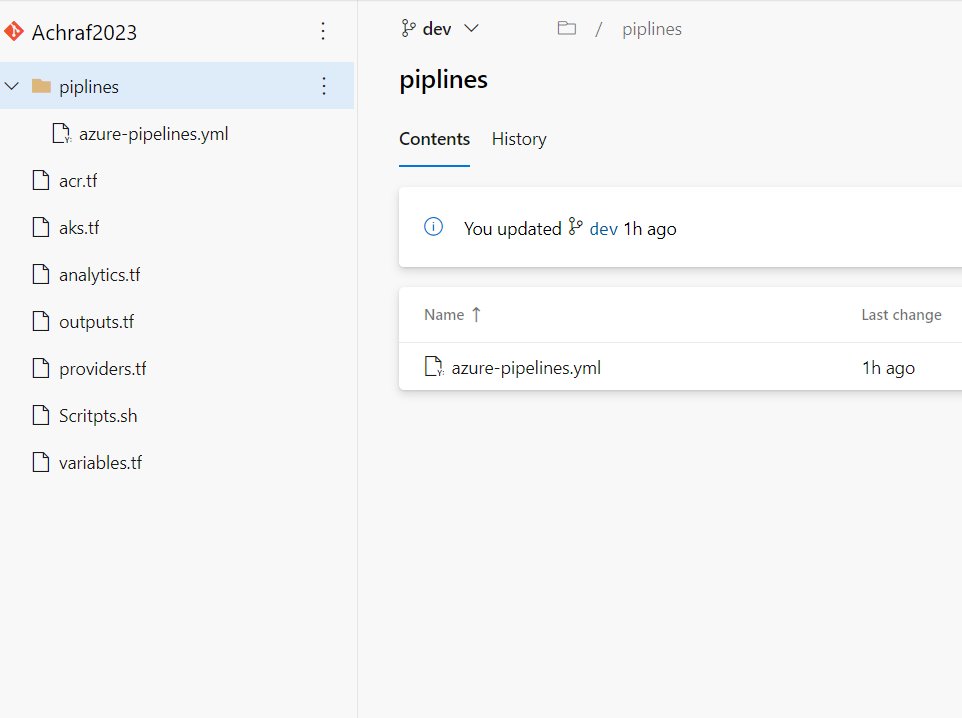Open azure-pipelines.yml from the contents table
Viewport: 962px width, 718px height.
pyautogui.click(x=526, y=367)
